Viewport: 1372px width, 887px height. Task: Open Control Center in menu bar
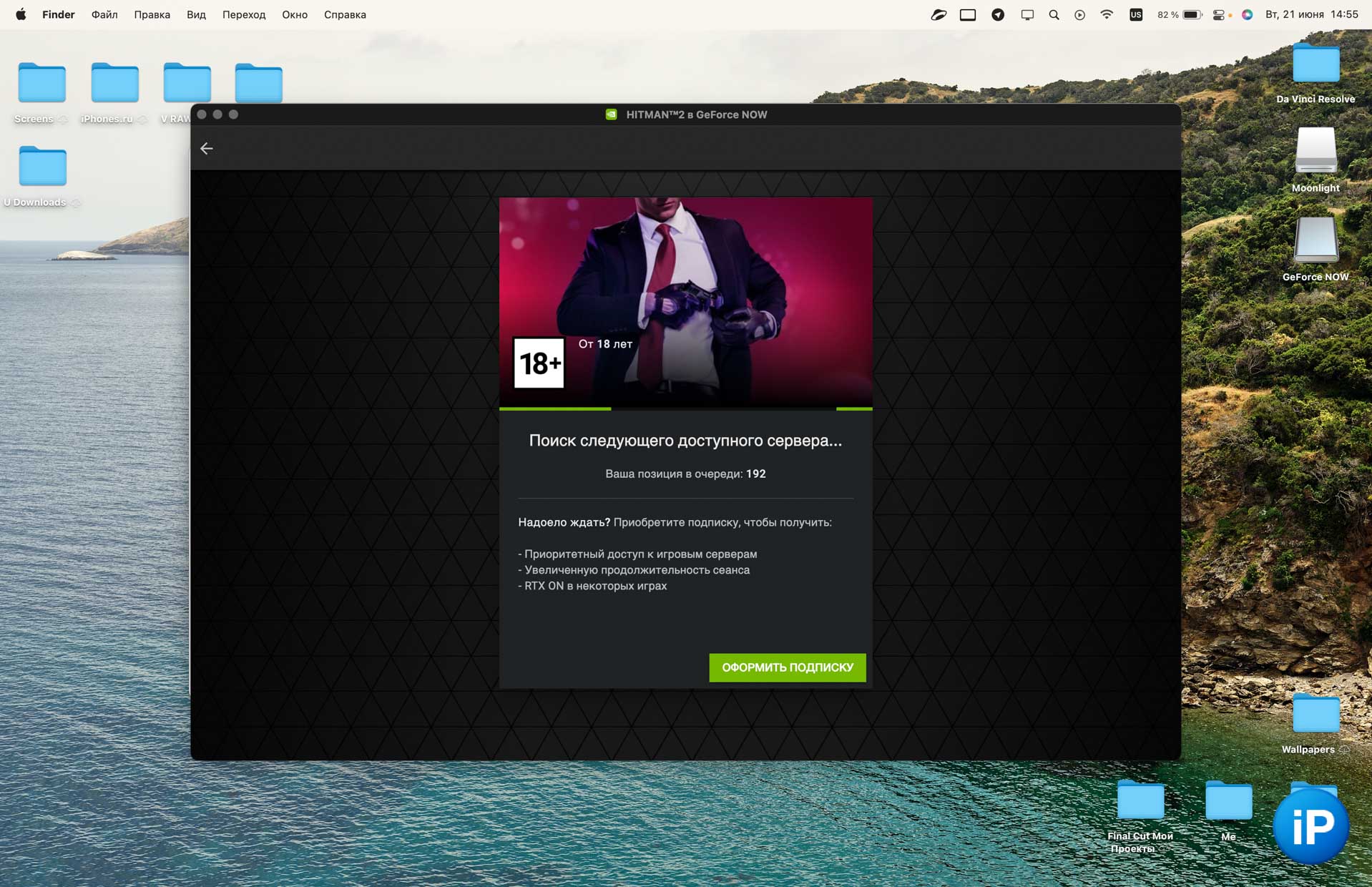[x=1219, y=14]
